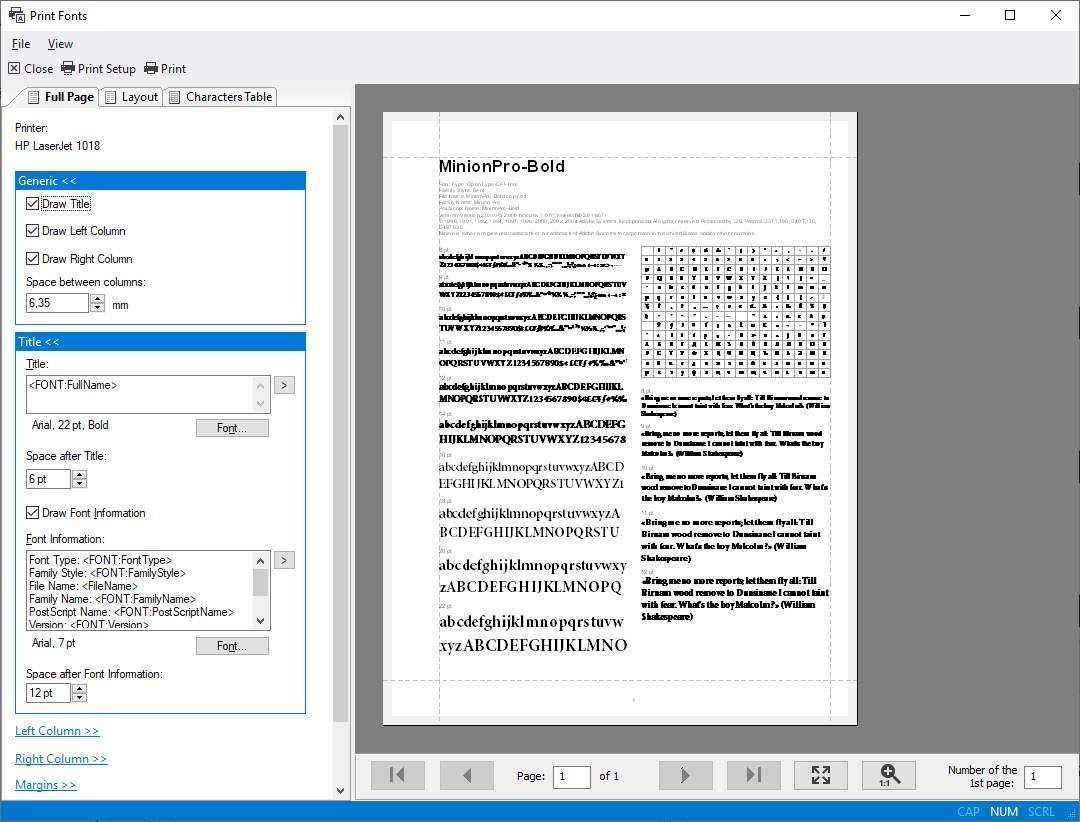The image size is (1080, 822).
Task: Insert tag button next to Font Information
Action: [x=284, y=560]
